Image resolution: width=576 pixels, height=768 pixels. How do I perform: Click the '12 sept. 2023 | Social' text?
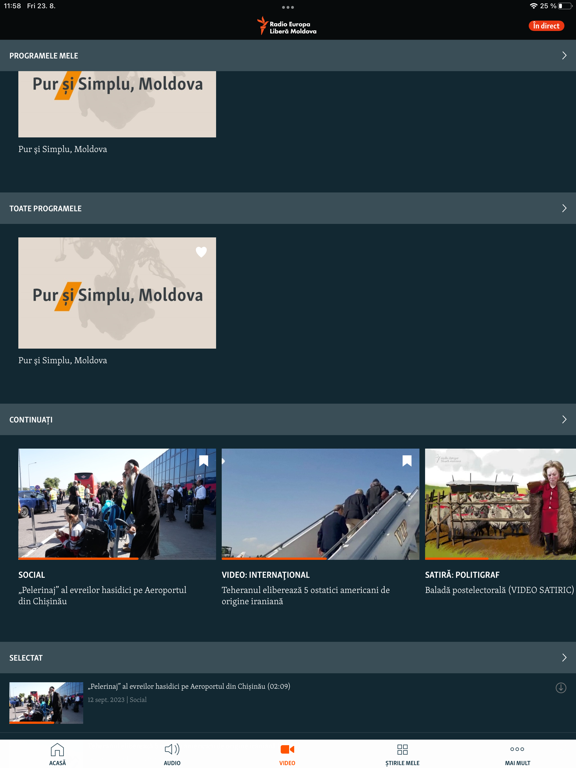(x=117, y=699)
